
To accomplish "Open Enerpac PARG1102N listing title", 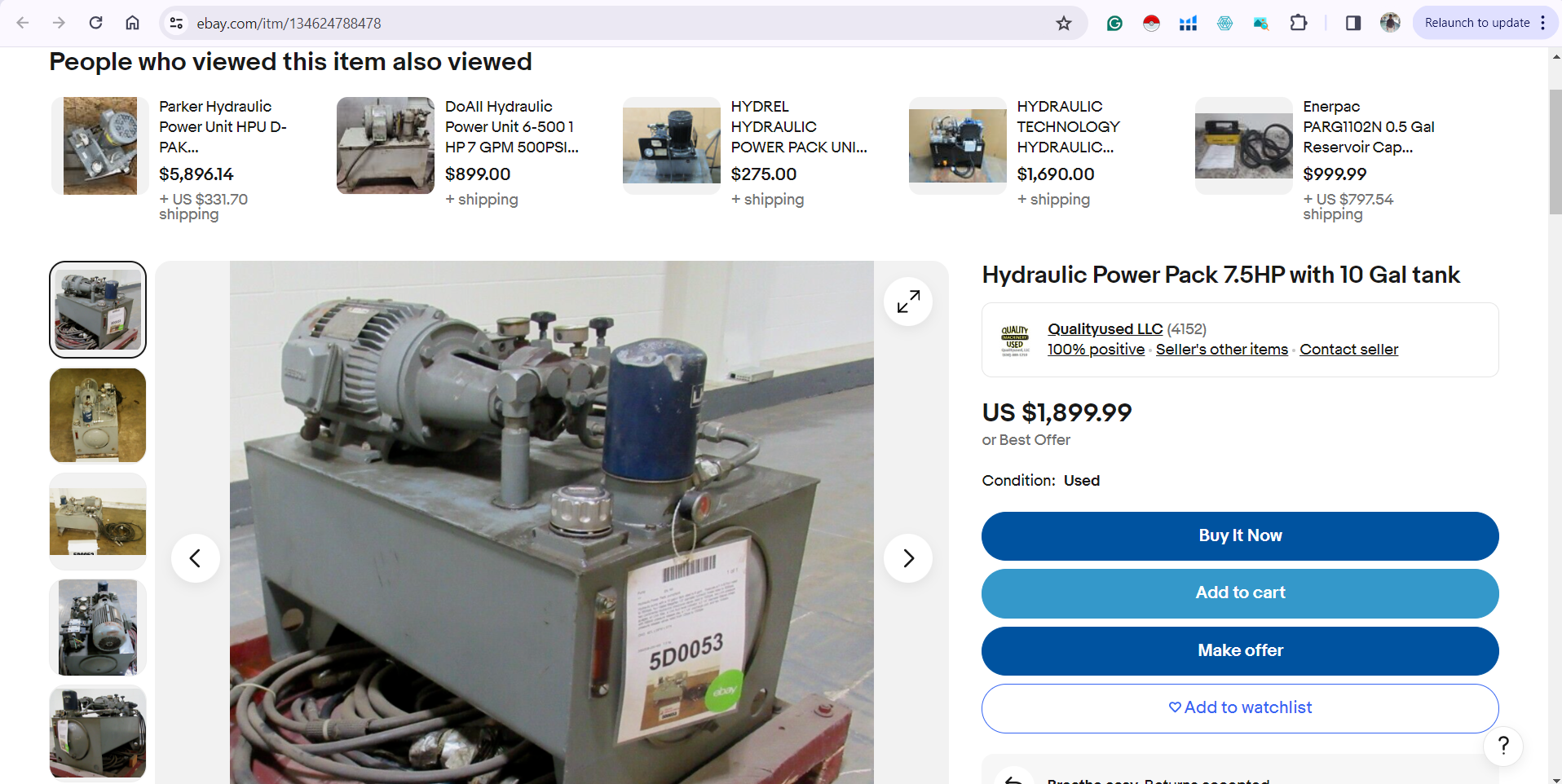I will pyautogui.click(x=1369, y=127).
